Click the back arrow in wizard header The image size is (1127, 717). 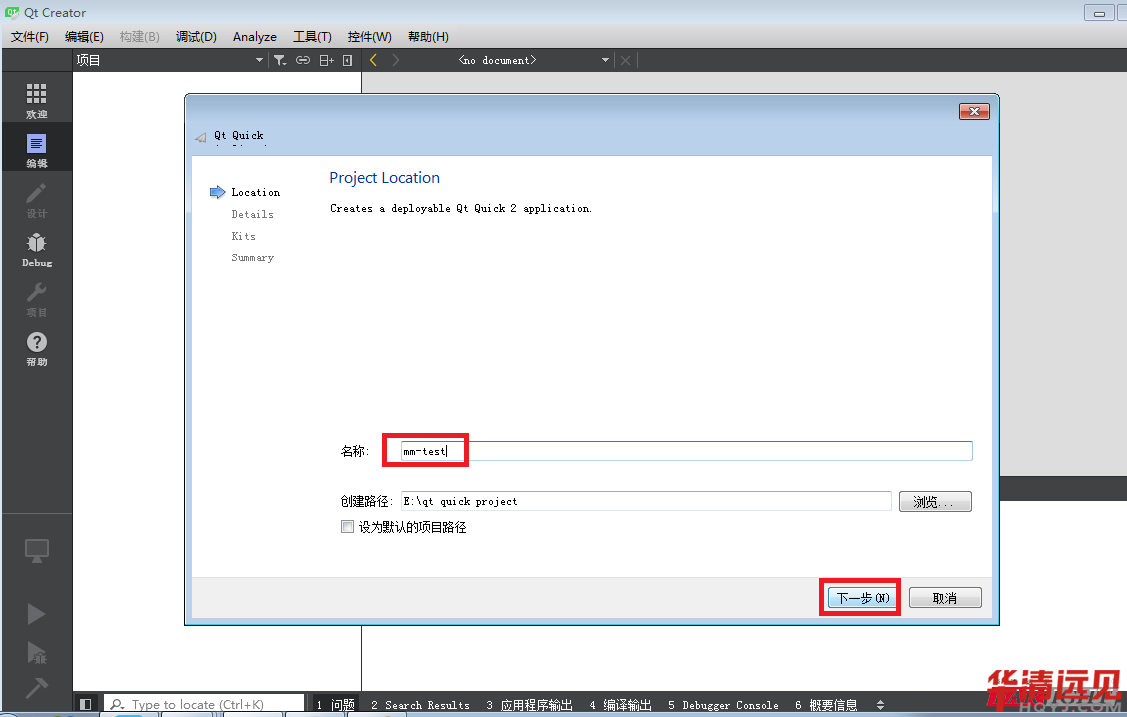pyautogui.click(x=201, y=138)
